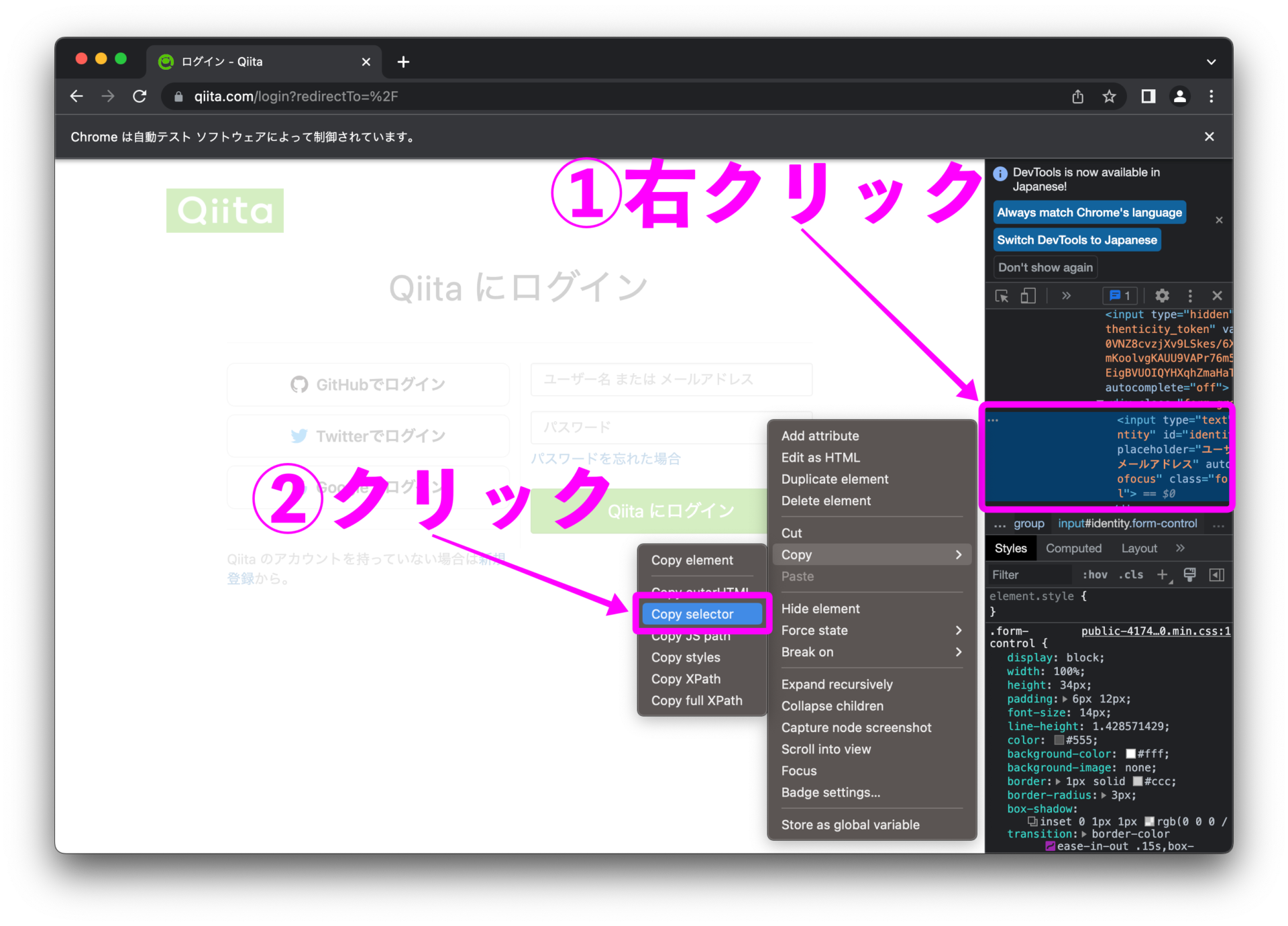Open DevTools three-dot customization menu
Screen dimensions: 1288x926
(x=1190, y=296)
